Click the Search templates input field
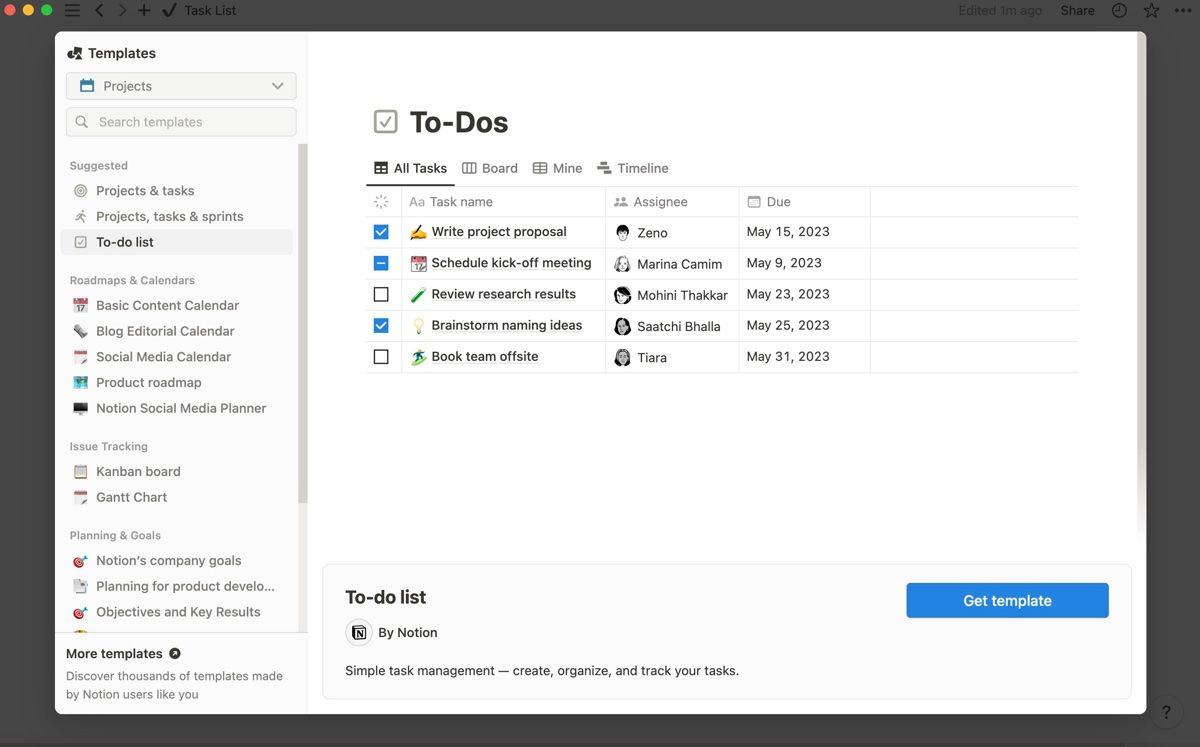This screenshot has height=747, width=1200. coord(181,122)
